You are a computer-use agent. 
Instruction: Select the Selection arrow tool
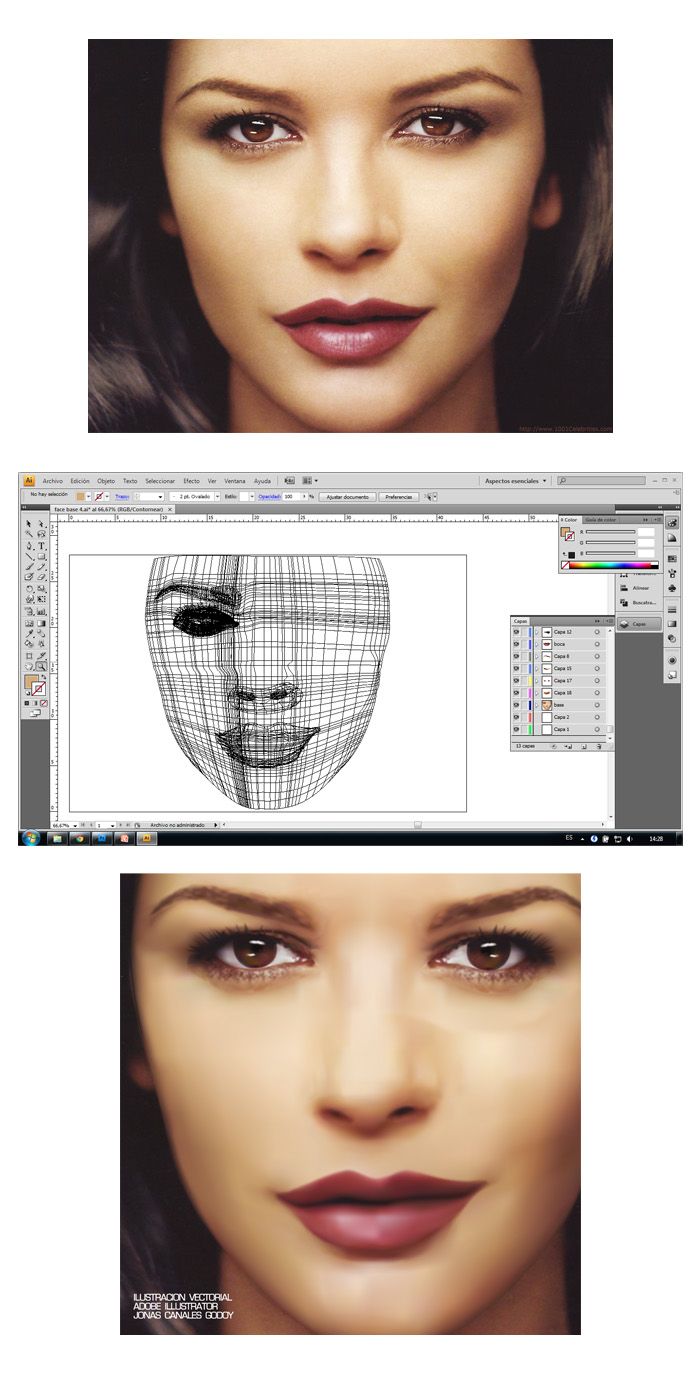[x=28, y=523]
